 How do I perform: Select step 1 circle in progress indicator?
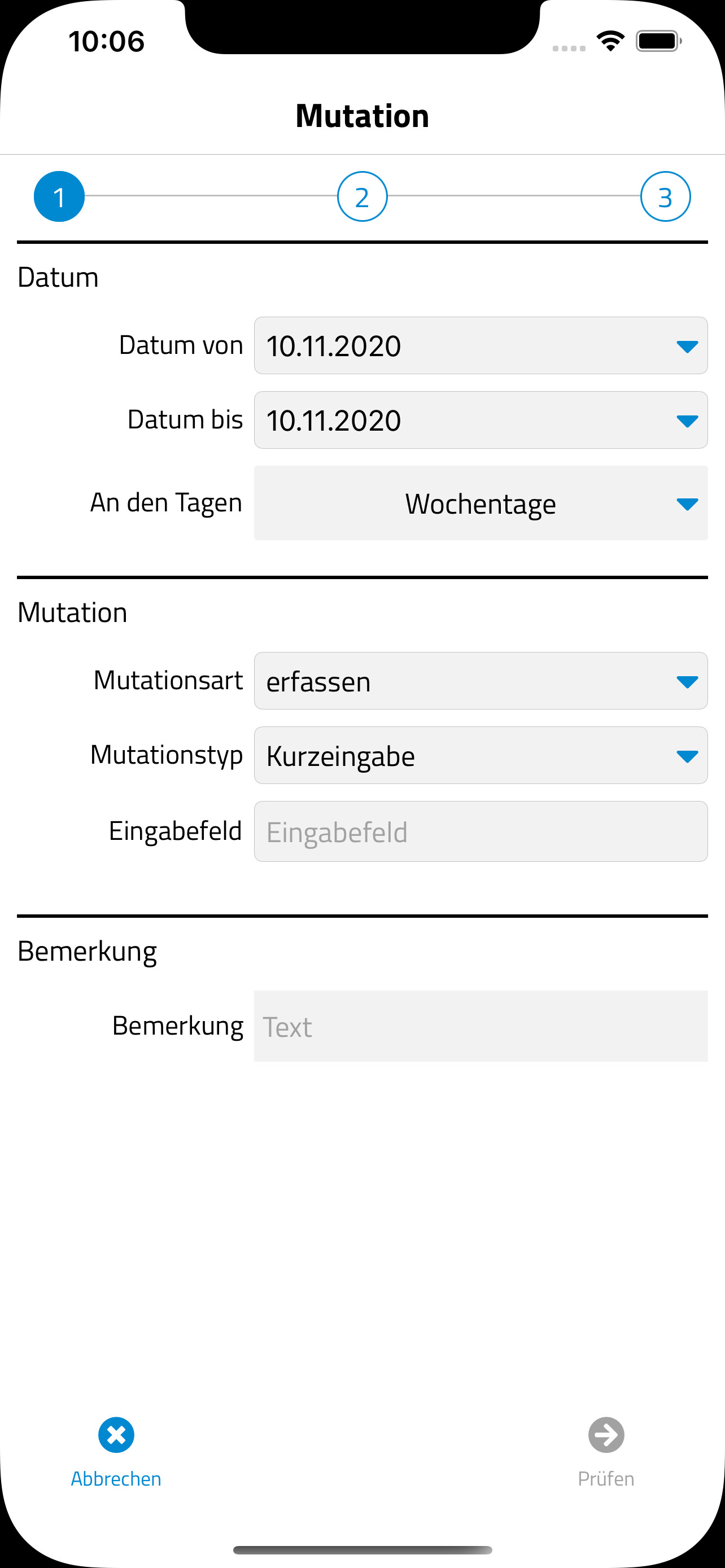59,196
